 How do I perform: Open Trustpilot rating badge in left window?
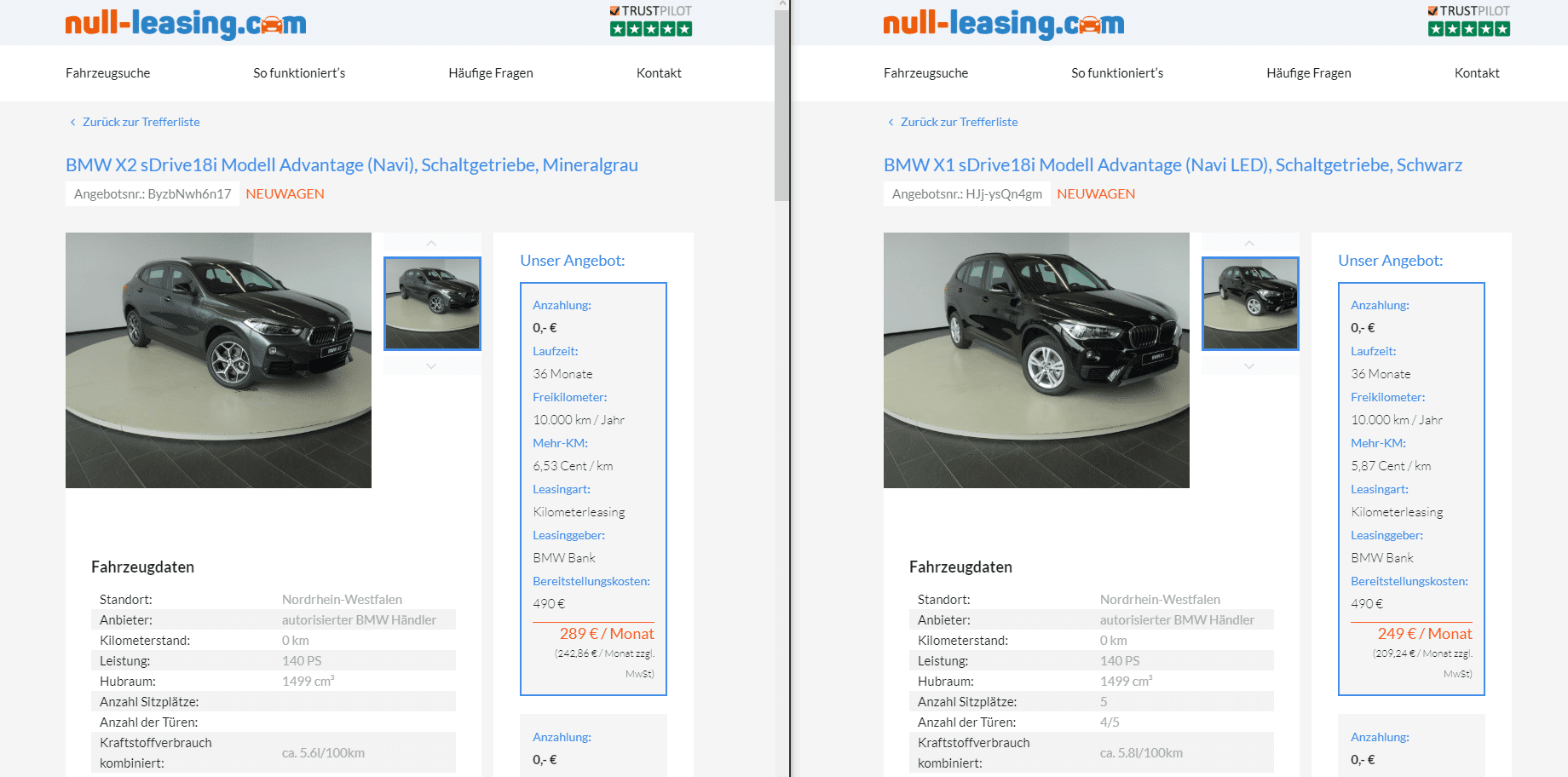coord(651,20)
